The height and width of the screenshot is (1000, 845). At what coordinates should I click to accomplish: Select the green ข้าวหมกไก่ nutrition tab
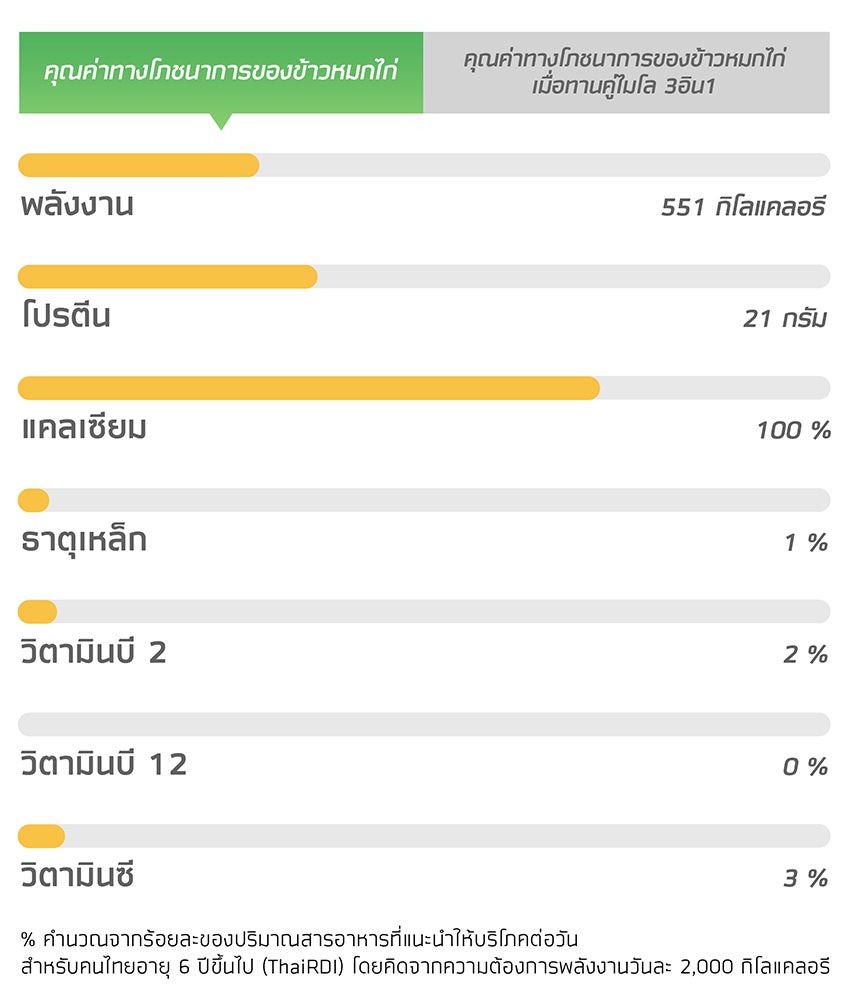[221, 72]
